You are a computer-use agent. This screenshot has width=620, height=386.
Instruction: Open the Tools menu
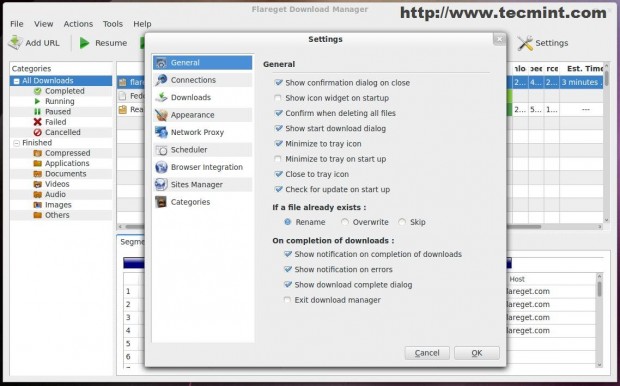point(113,24)
